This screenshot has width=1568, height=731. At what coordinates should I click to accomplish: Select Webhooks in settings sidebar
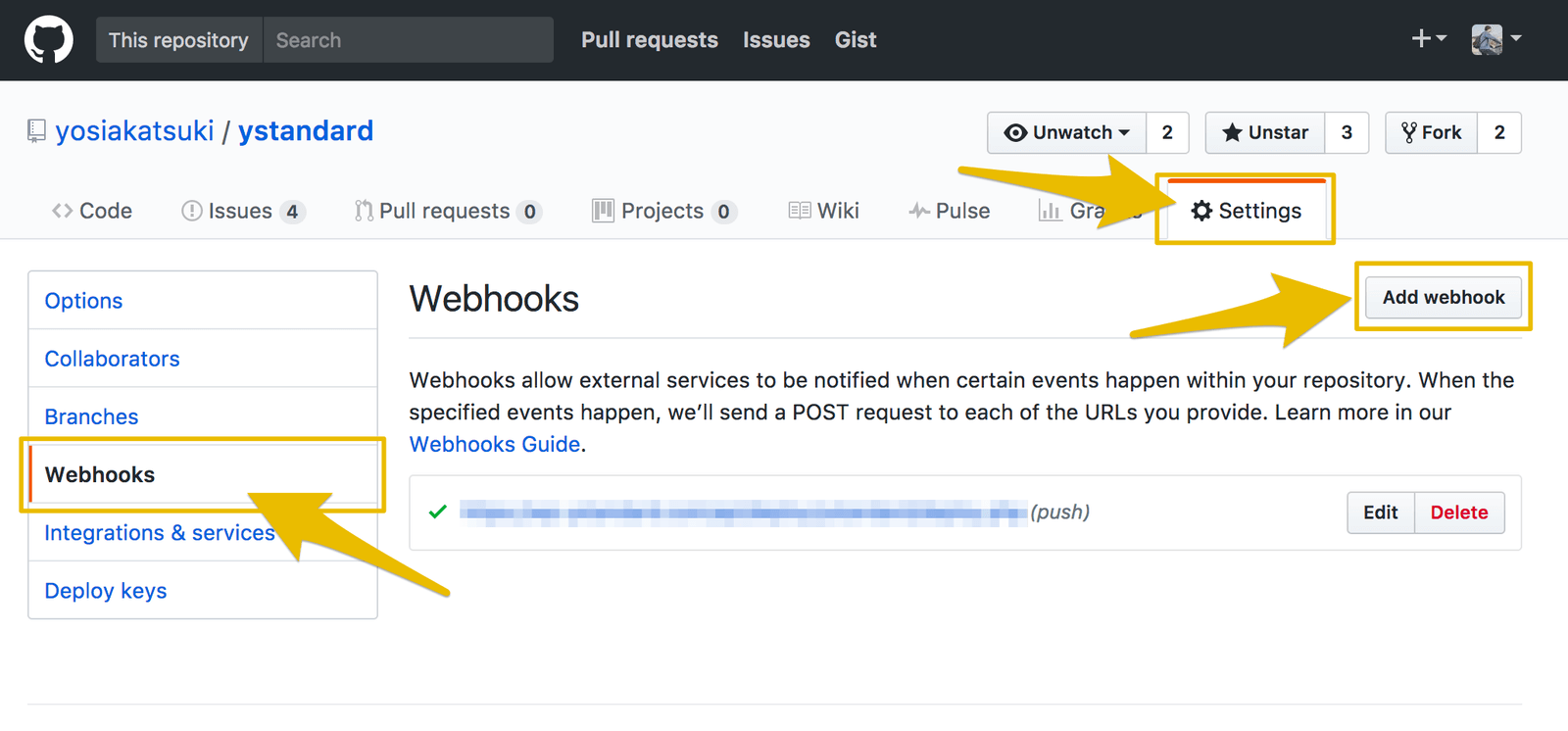click(x=203, y=474)
